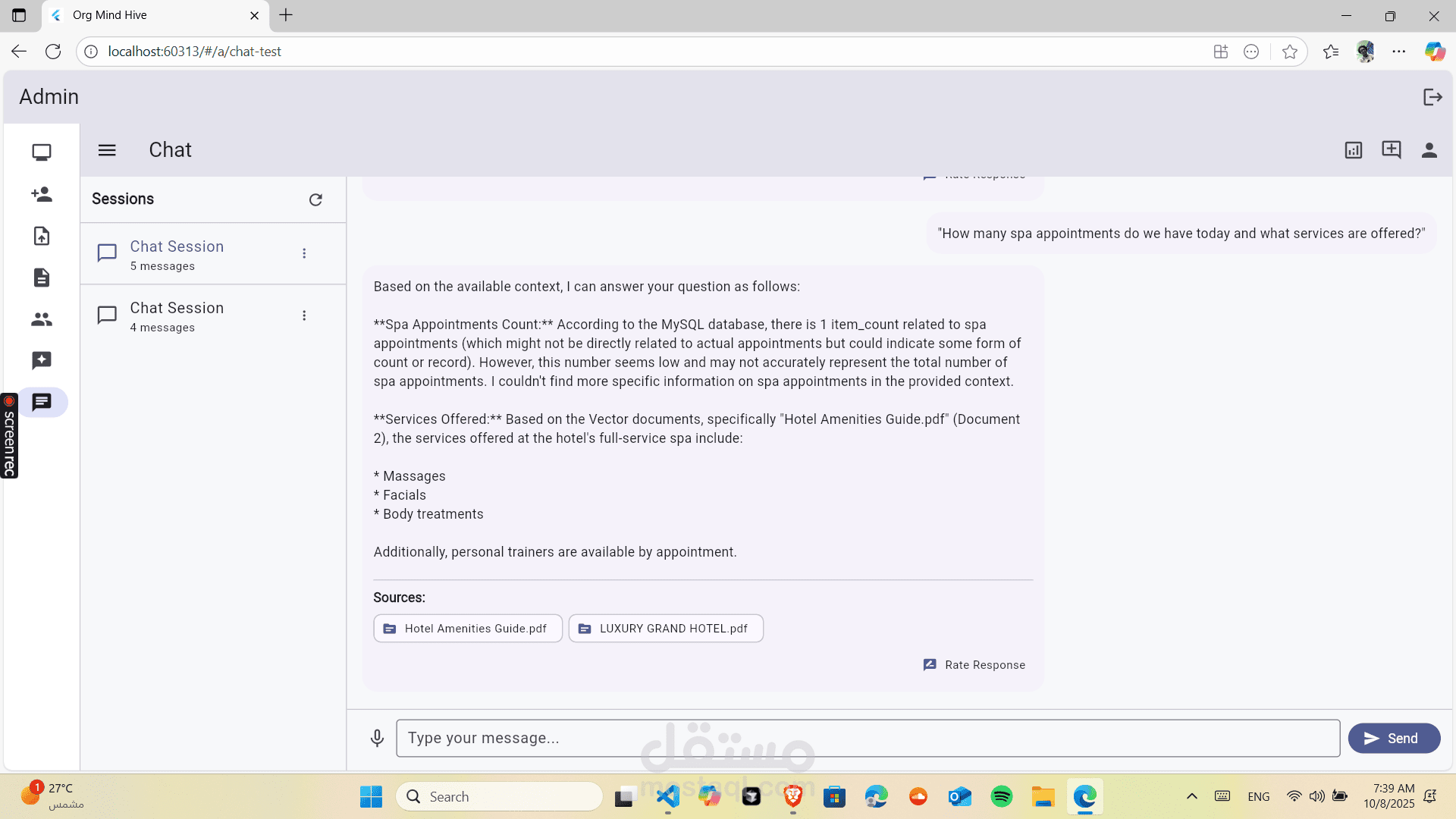The image size is (1456, 819).
Task: Open the analytics chart icon in header
Action: (1353, 150)
